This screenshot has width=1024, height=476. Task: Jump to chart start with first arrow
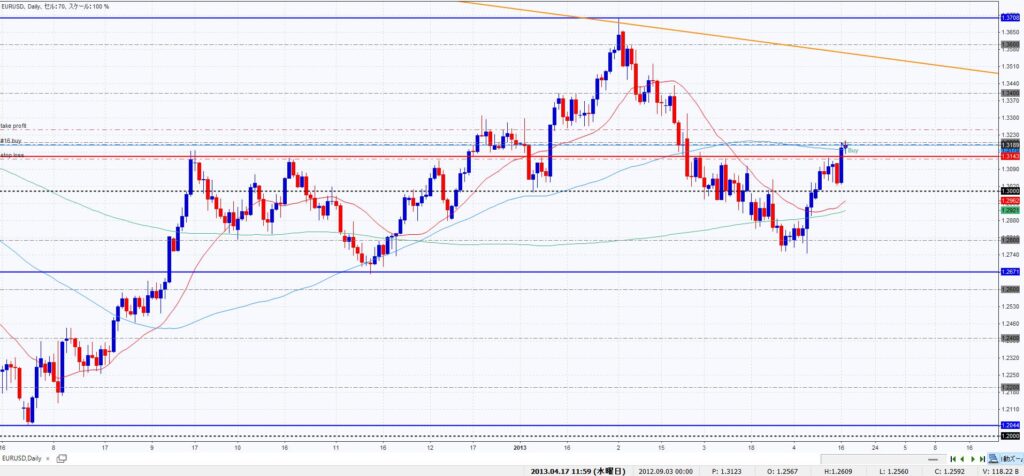point(954,458)
